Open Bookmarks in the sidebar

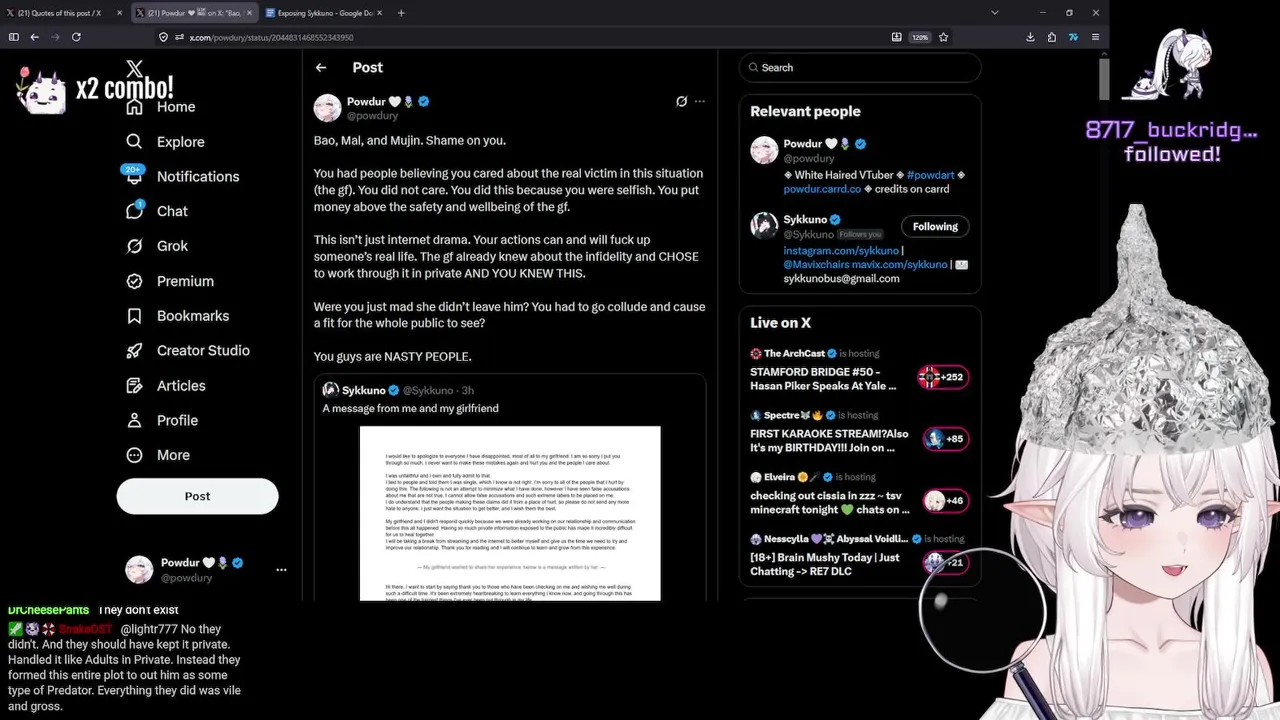178,316
